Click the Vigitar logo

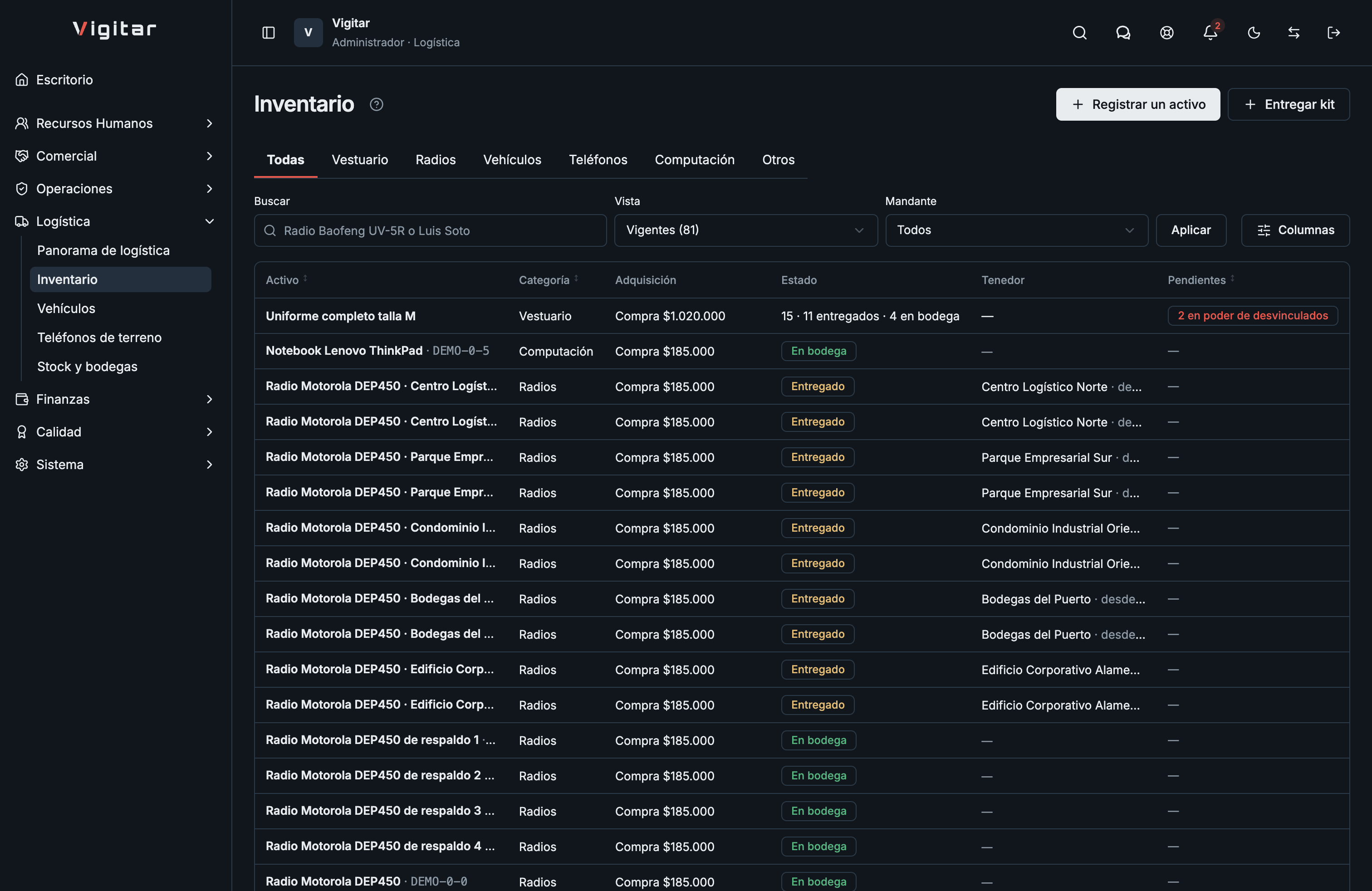(115, 29)
